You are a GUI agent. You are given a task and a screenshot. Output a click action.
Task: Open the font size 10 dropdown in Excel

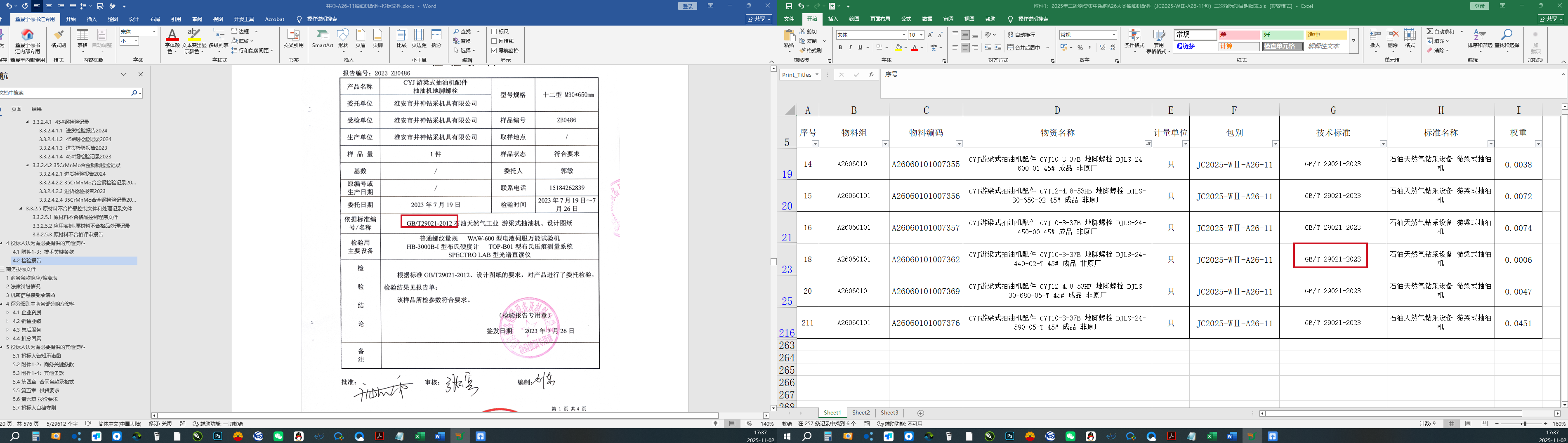click(921, 35)
